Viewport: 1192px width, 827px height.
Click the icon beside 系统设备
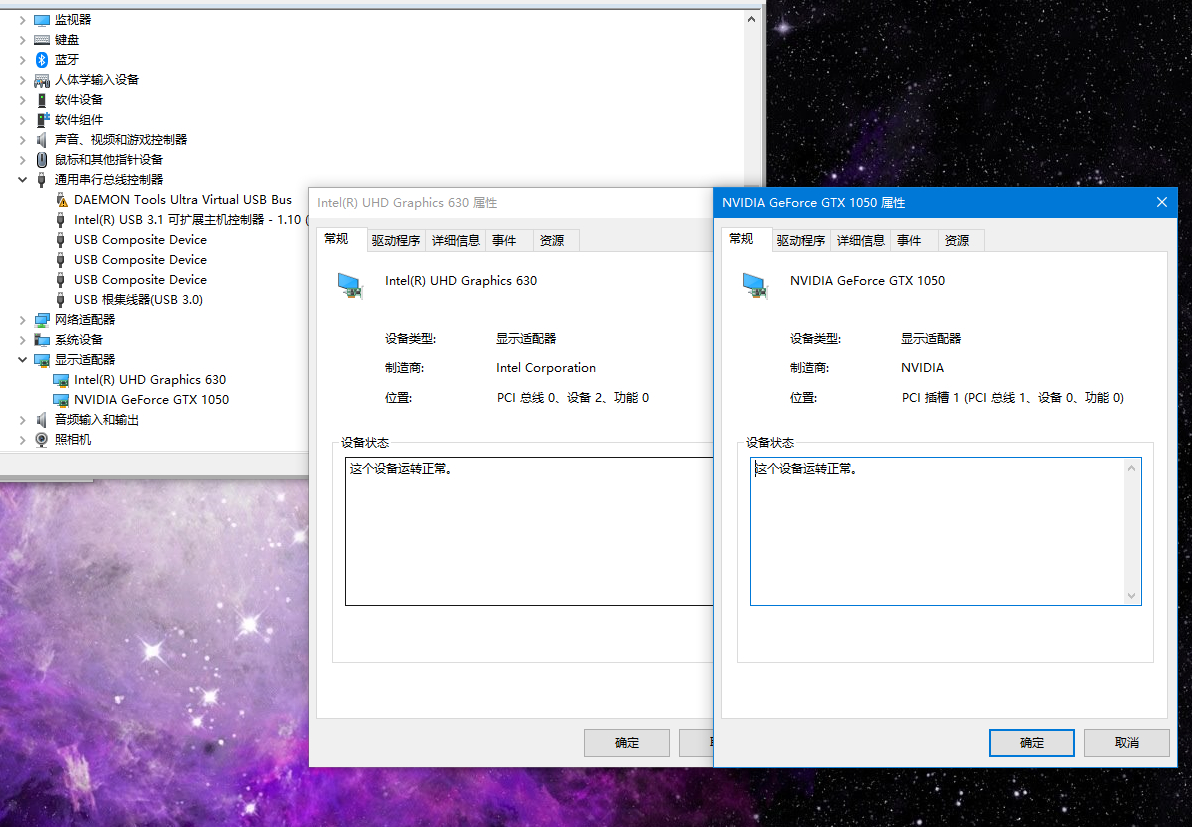42,340
